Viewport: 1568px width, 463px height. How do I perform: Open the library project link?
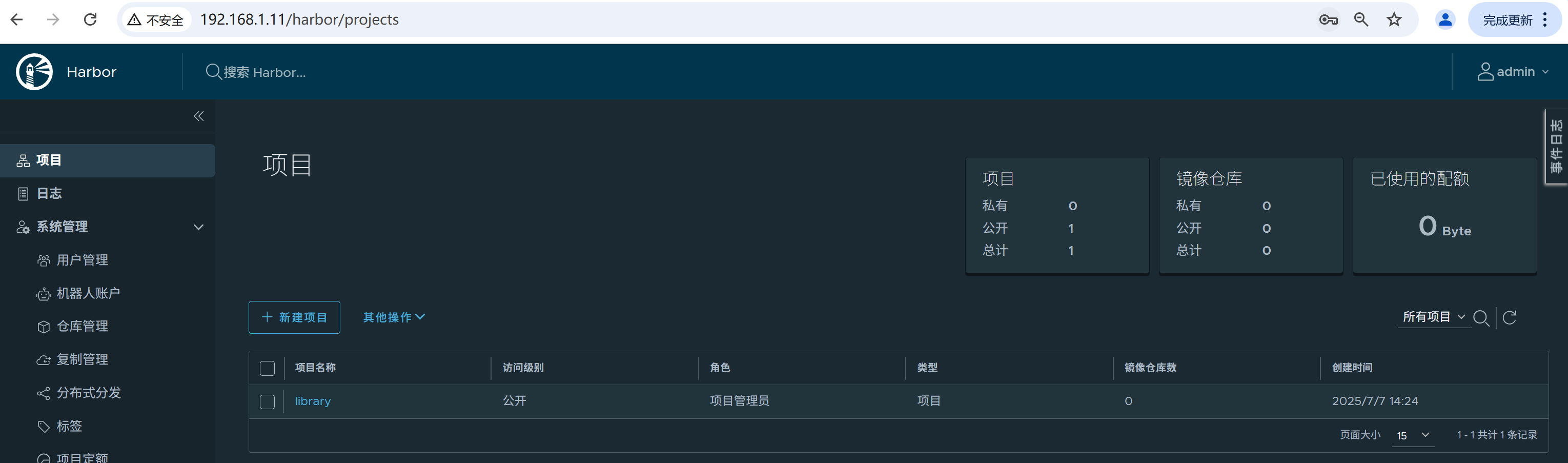pyautogui.click(x=313, y=401)
